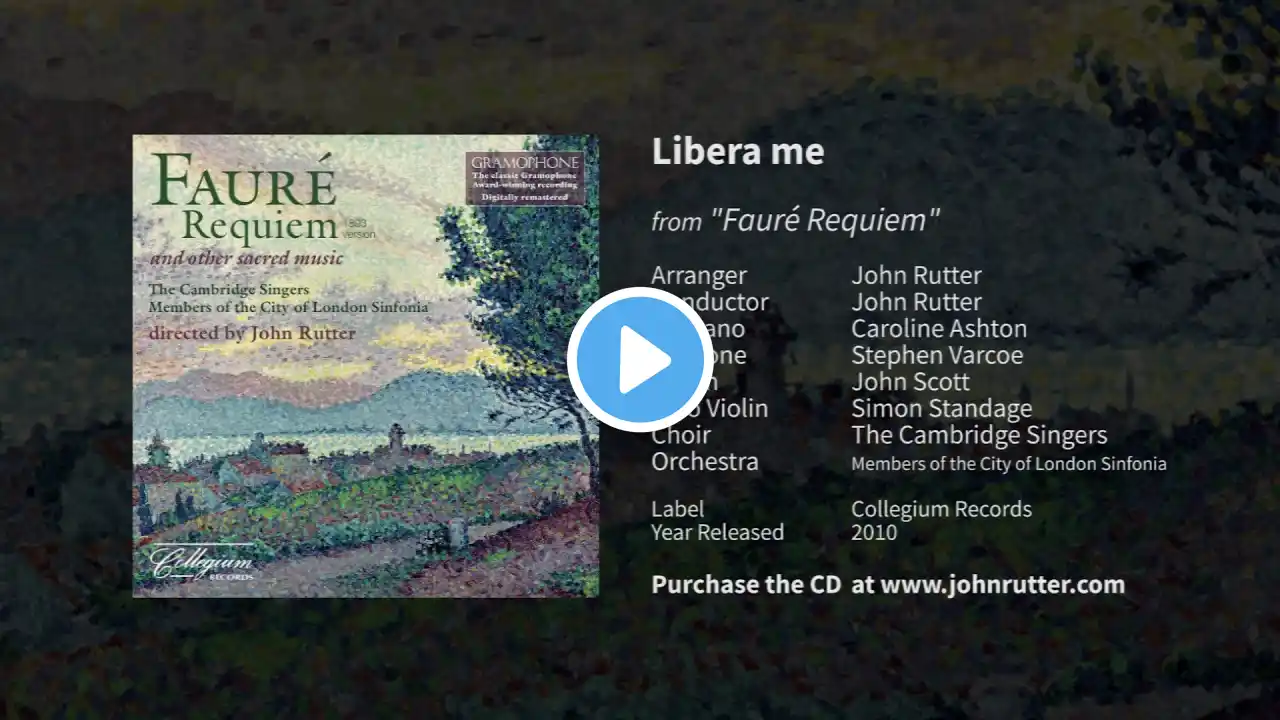The height and width of the screenshot is (720, 1280).
Task: Select the Libera me title text
Action: [738, 152]
